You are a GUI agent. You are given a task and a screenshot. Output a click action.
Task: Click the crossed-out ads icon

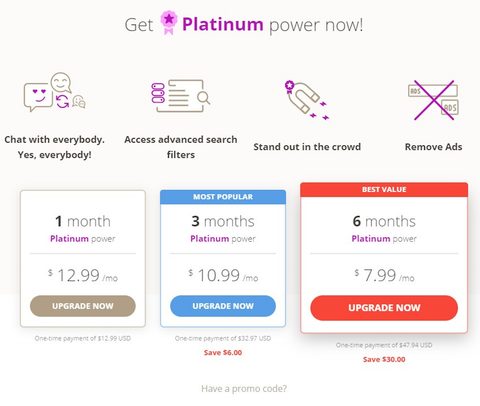coord(433,100)
